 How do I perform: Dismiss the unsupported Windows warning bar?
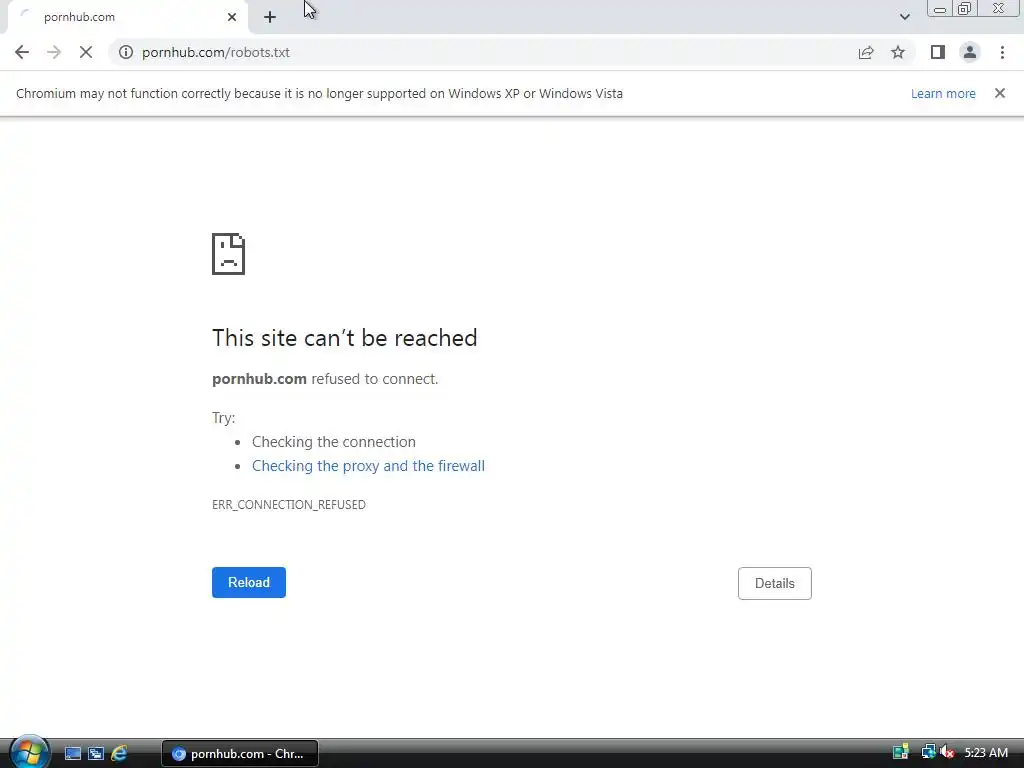1000,93
